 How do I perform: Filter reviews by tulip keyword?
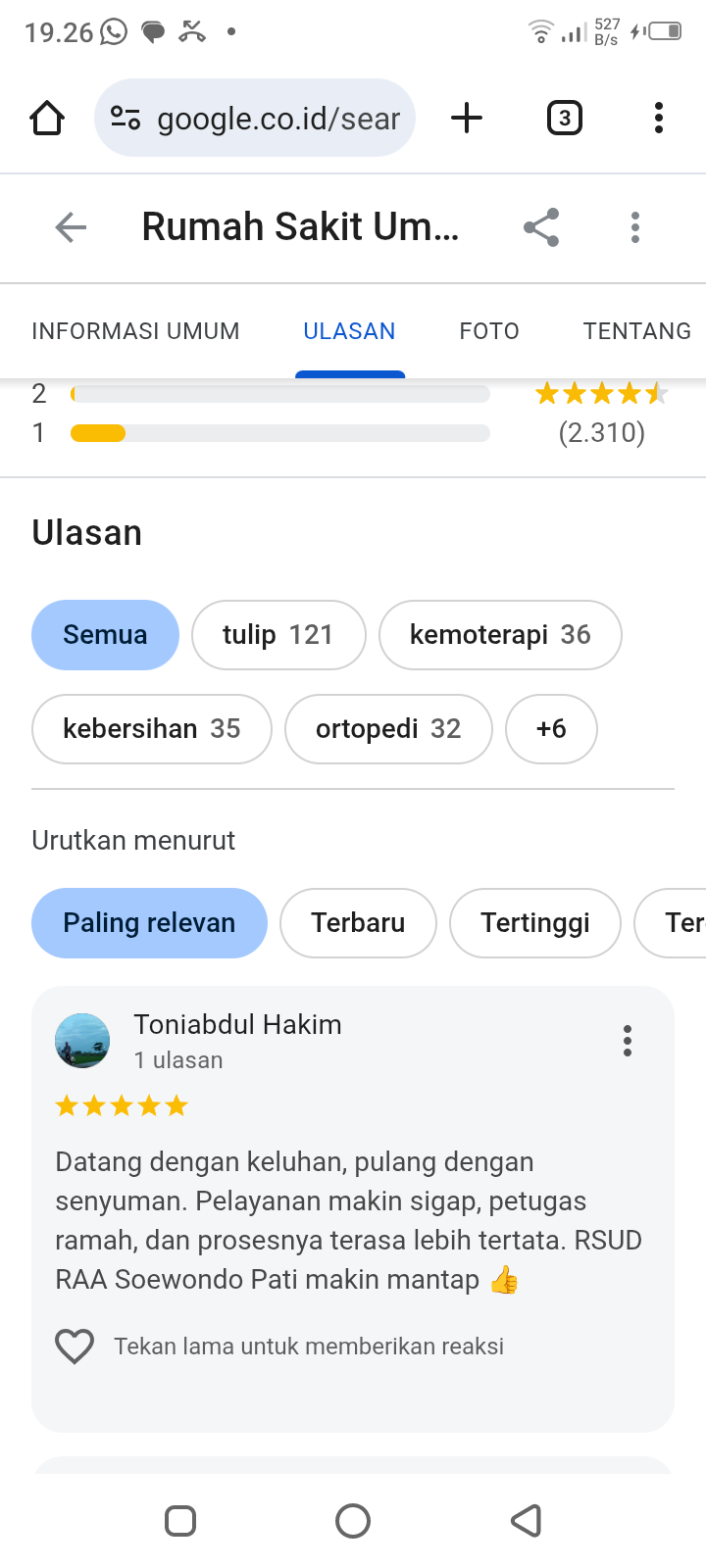pyautogui.click(x=278, y=635)
